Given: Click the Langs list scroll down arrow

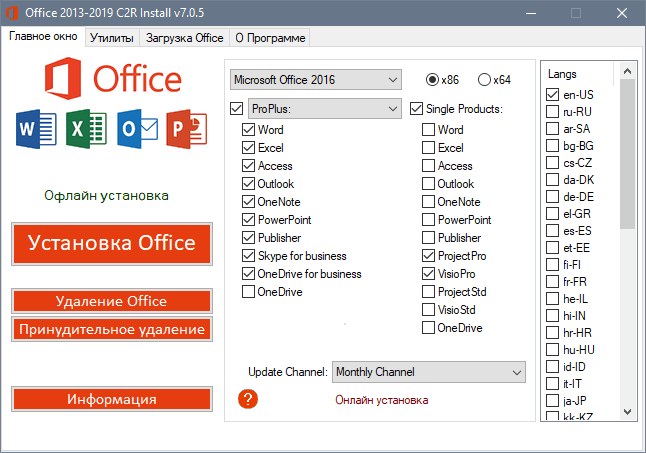Looking at the screenshot, I should pyautogui.click(x=627, y=411).
